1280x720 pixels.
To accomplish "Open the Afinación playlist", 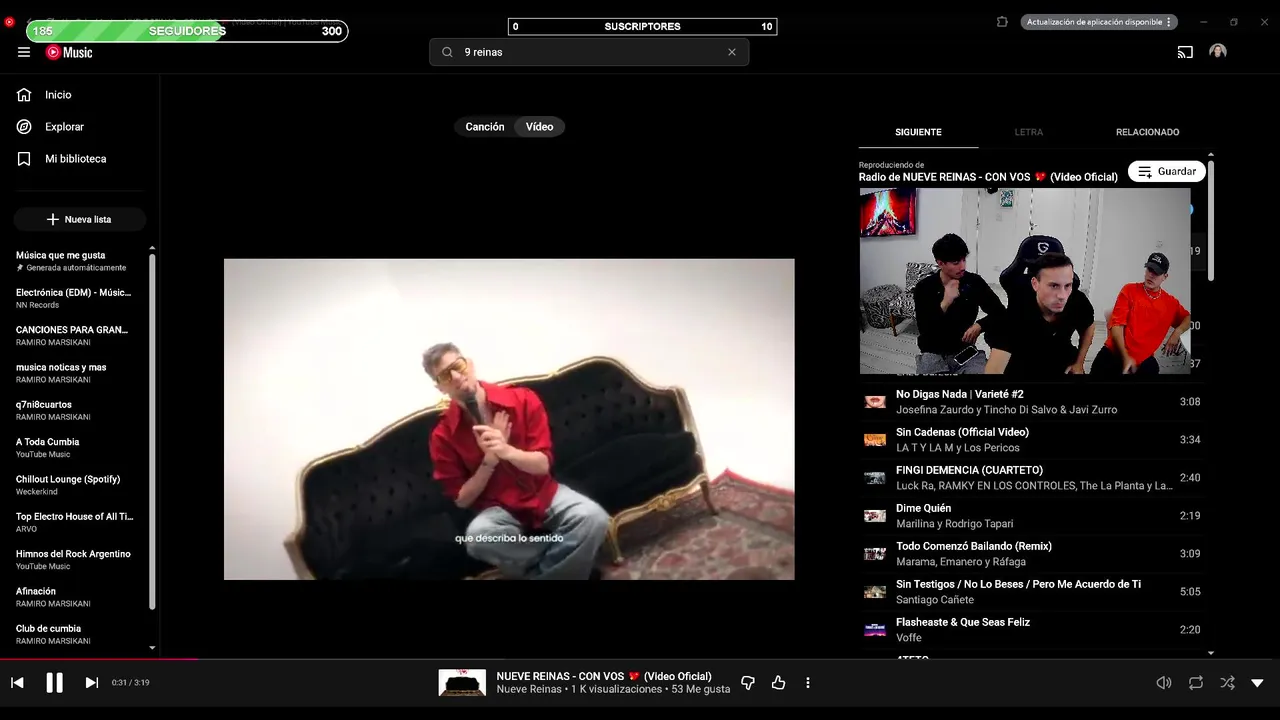I will tap(74, 597).
